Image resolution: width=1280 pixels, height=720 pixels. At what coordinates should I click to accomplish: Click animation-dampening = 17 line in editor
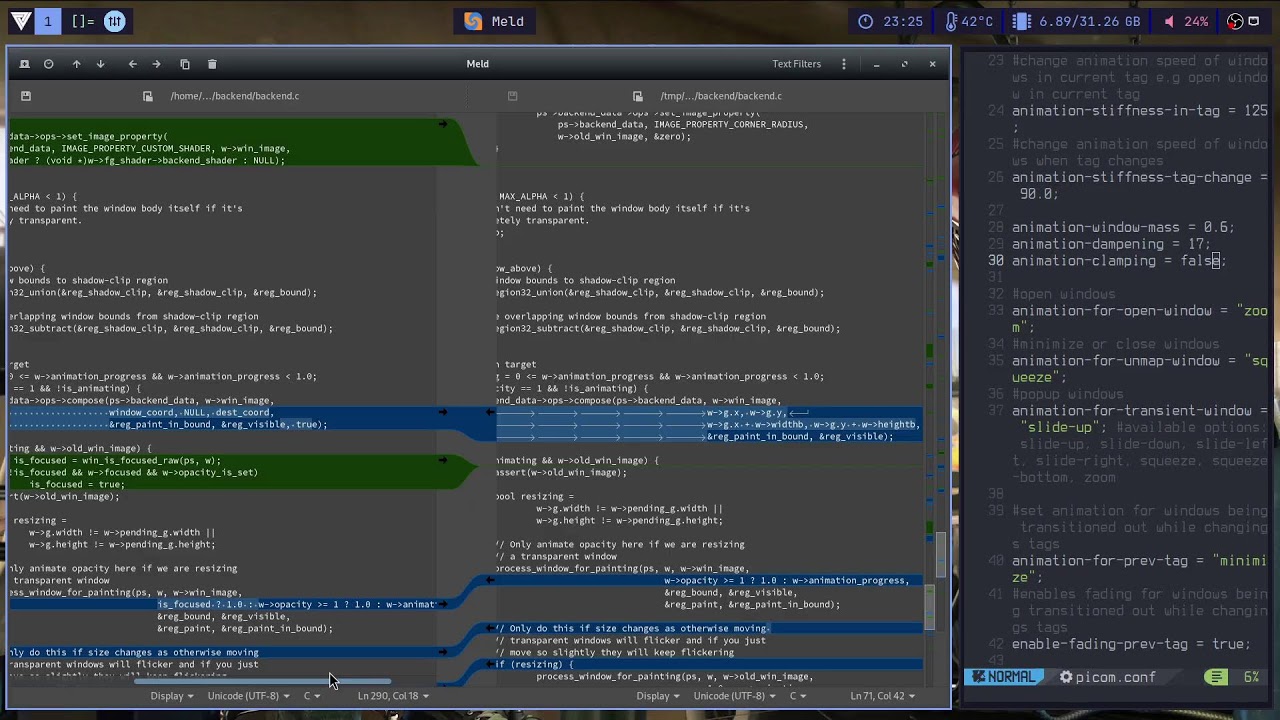pyautogui.click(x=1111, y=244)
